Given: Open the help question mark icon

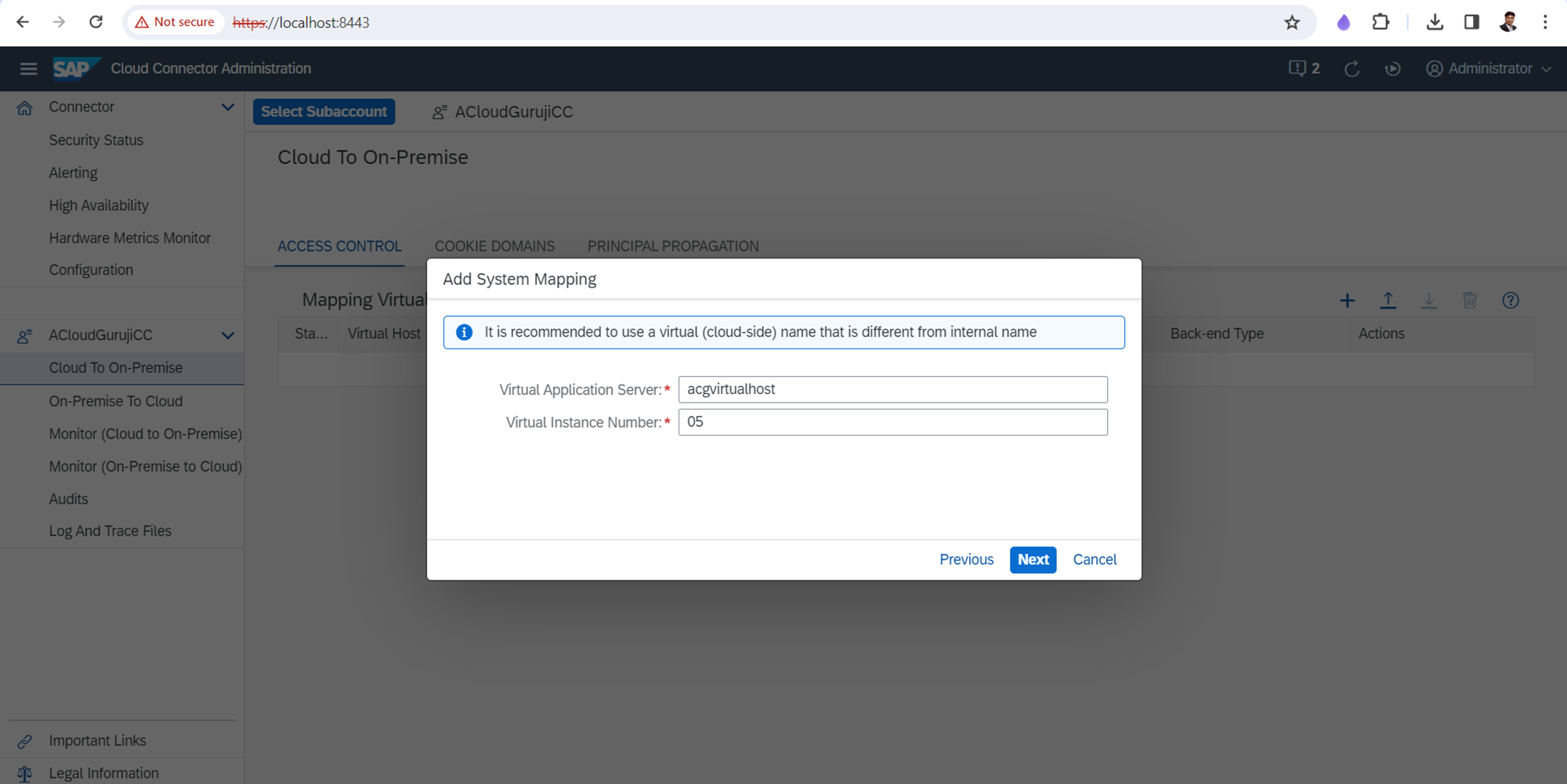Looking at the screenshot, I should (1510, 301).
